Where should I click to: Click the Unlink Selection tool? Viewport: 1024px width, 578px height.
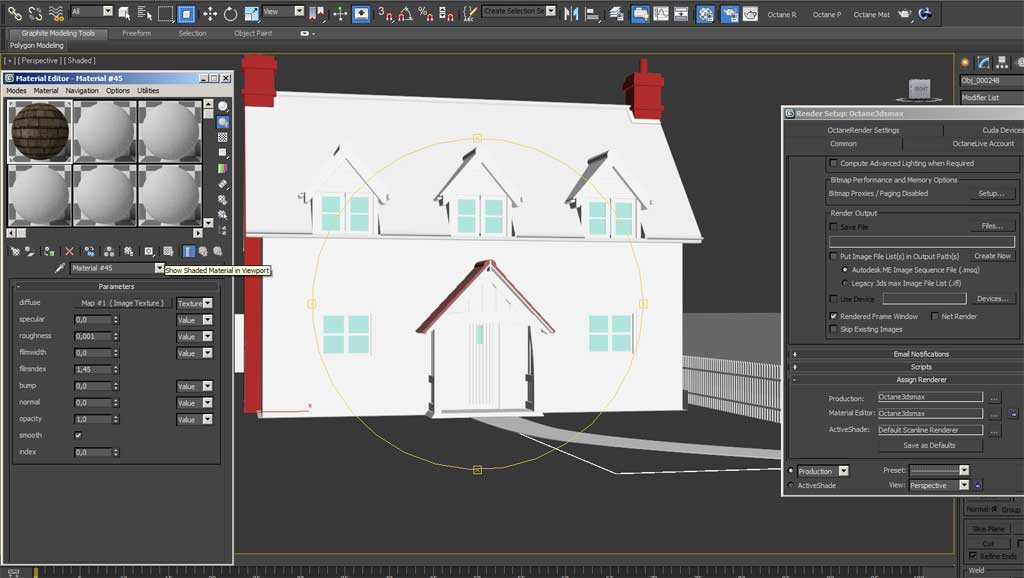click(35, 13)
